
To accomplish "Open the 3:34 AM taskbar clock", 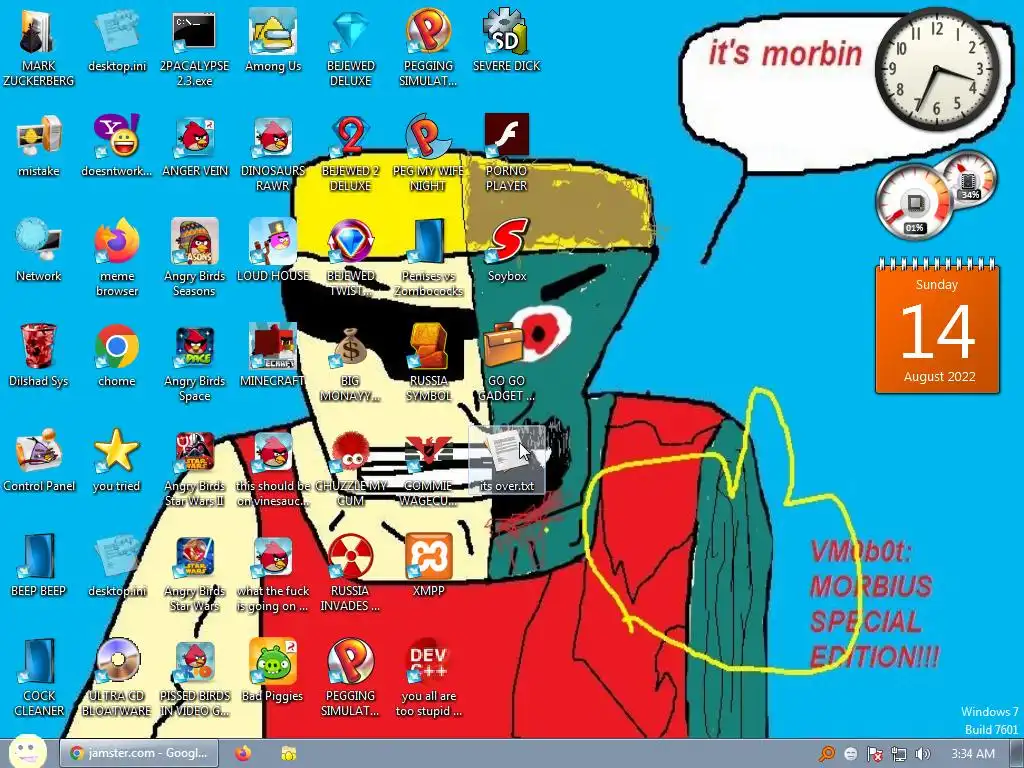I will click(973, 754).
